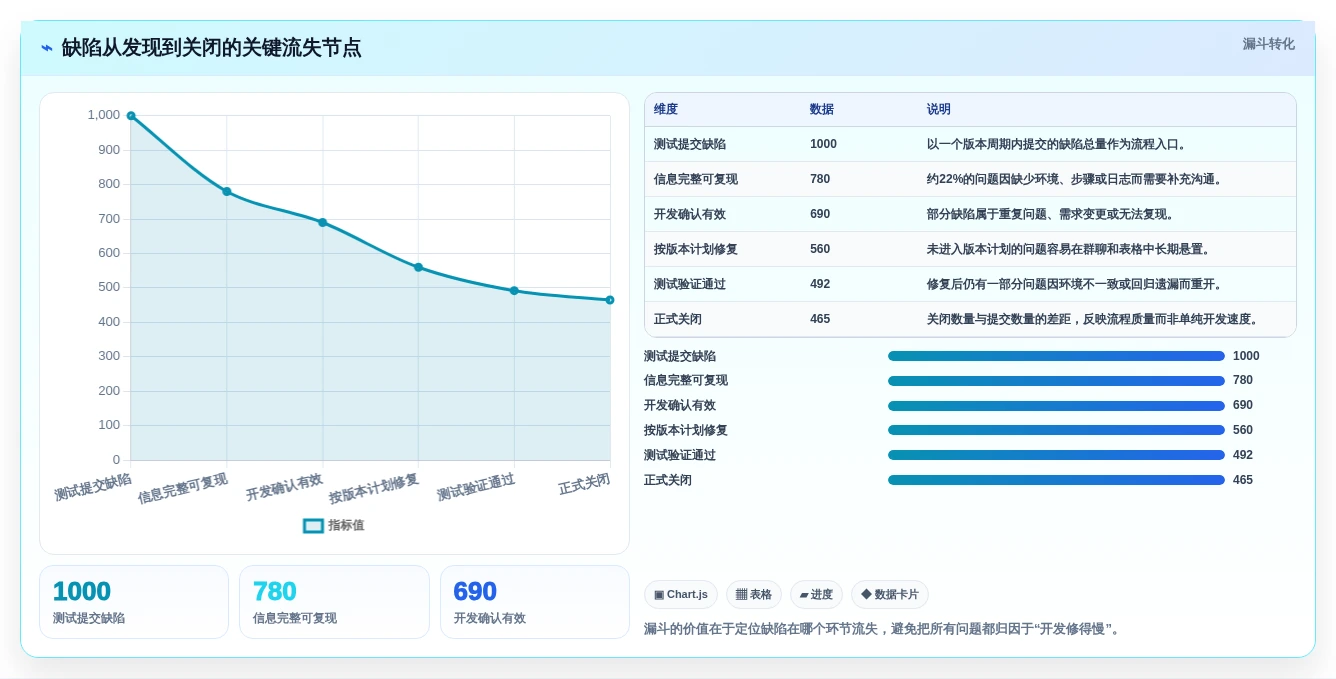Viewport: 1336px width, 679px height.
Task: Click the table value 780
Action: tap(820, 179)
